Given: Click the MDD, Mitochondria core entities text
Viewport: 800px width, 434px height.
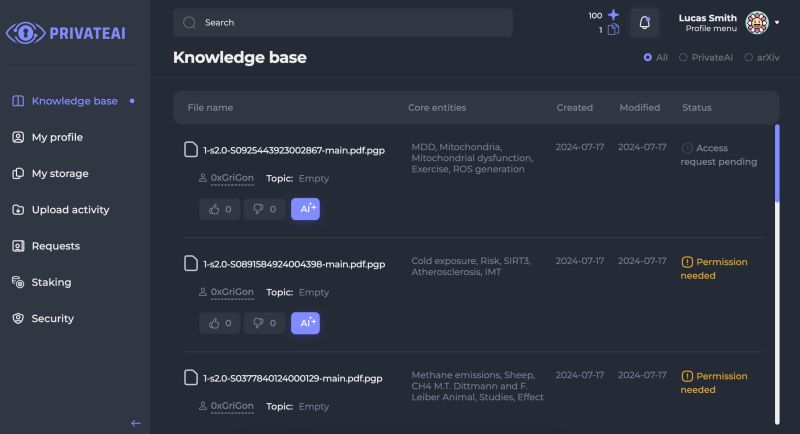Looking at the screenshot, I should 472,158.
